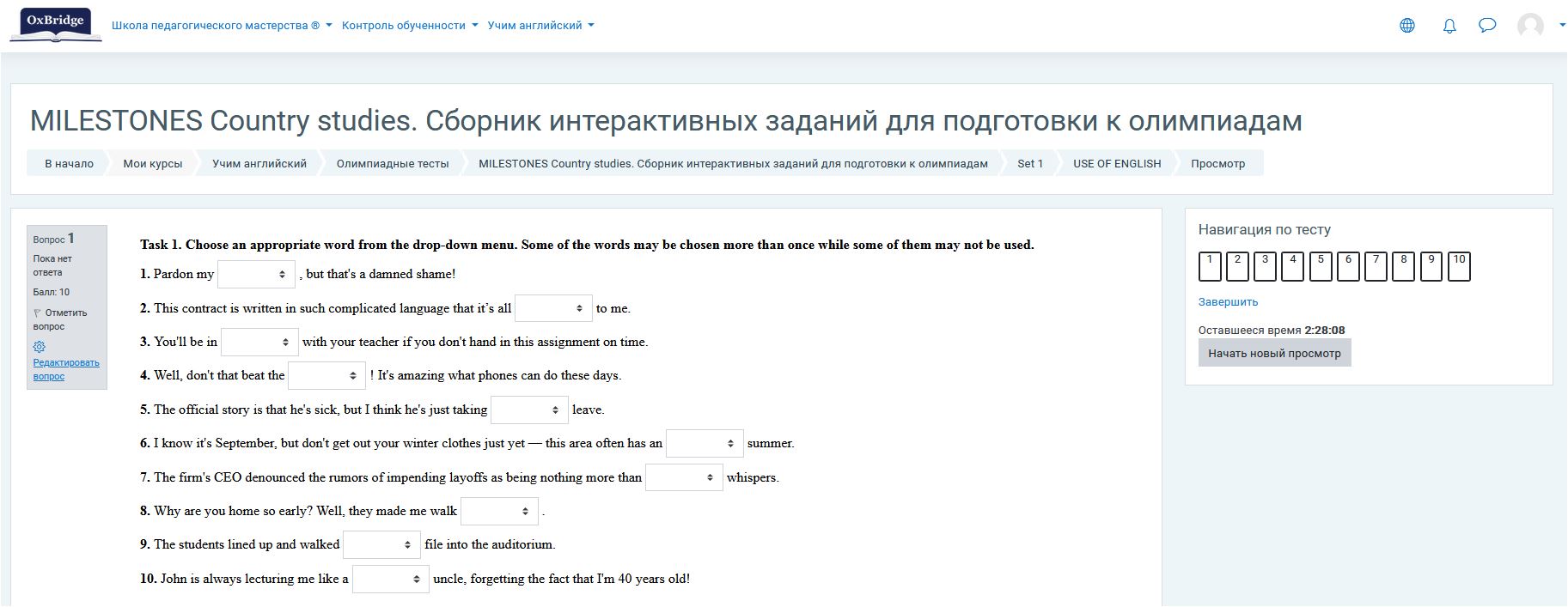
Task: Open 'Контроль обученности' menu
Action: [x=410, y=26]
